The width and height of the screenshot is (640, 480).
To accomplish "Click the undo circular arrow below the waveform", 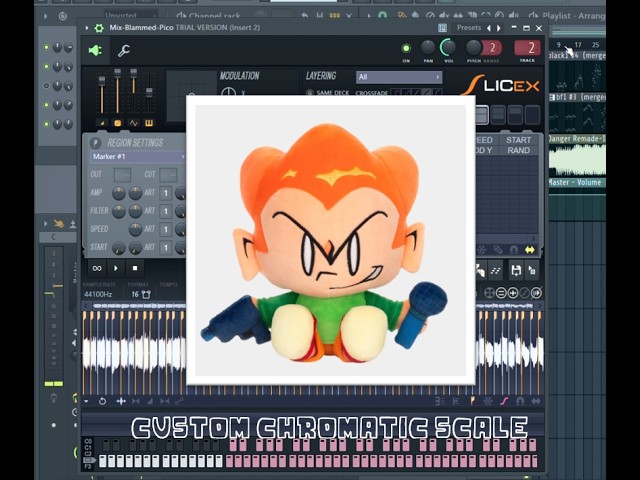I will pos(102,401).
